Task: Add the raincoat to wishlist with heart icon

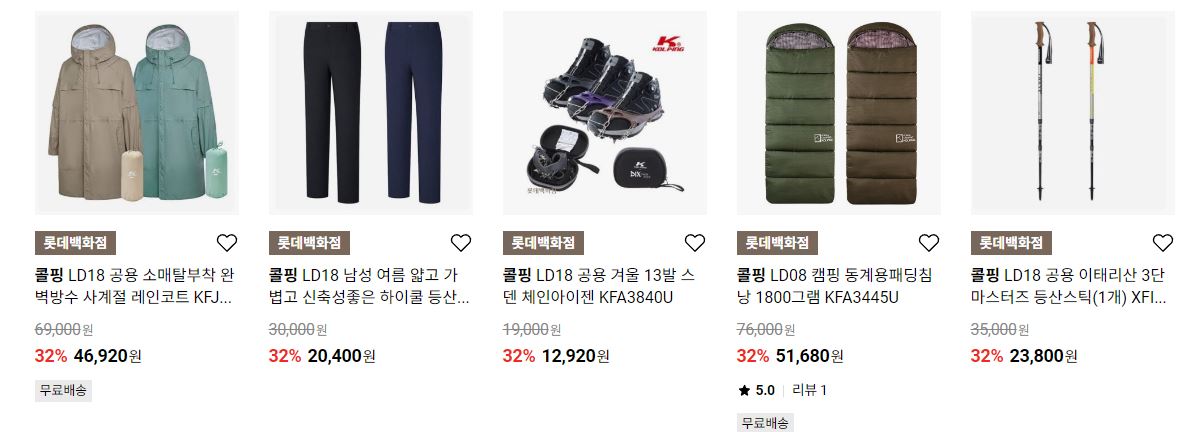Action: click(227, 243)
